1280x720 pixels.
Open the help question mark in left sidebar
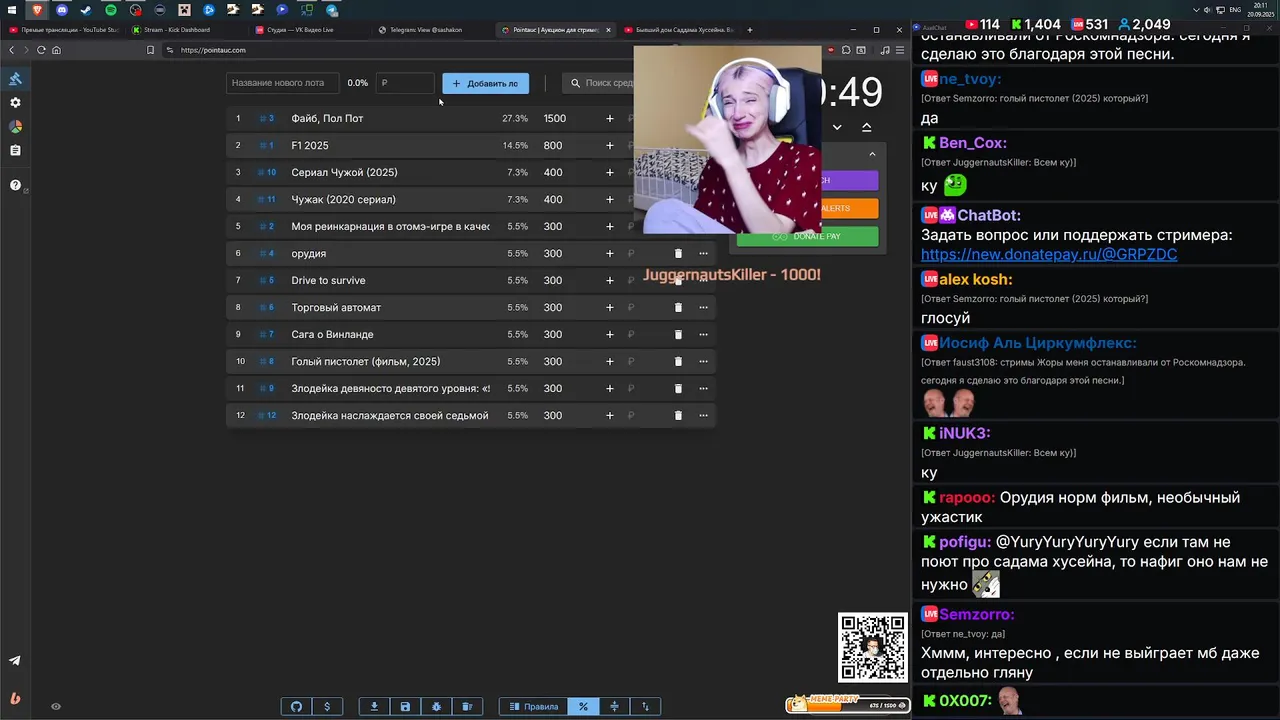(15, 185)
